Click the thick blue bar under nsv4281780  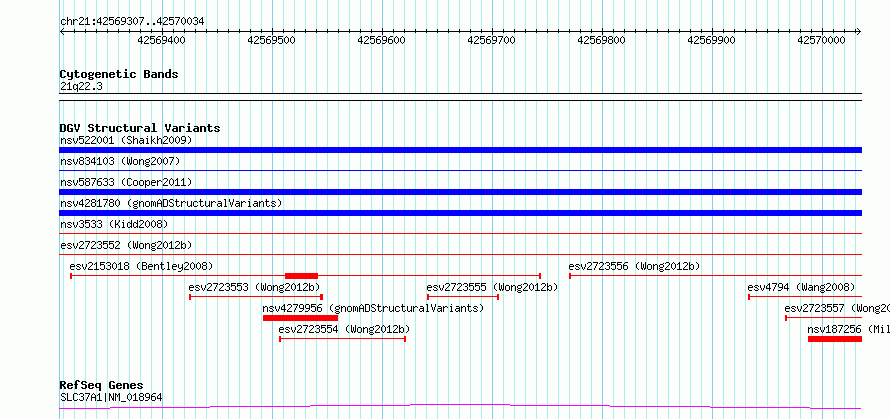coord(460,213)
